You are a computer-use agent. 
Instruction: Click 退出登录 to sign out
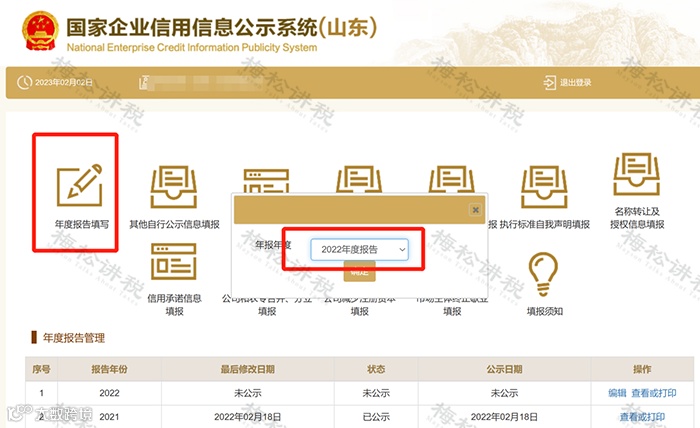(x=575, y=83)
